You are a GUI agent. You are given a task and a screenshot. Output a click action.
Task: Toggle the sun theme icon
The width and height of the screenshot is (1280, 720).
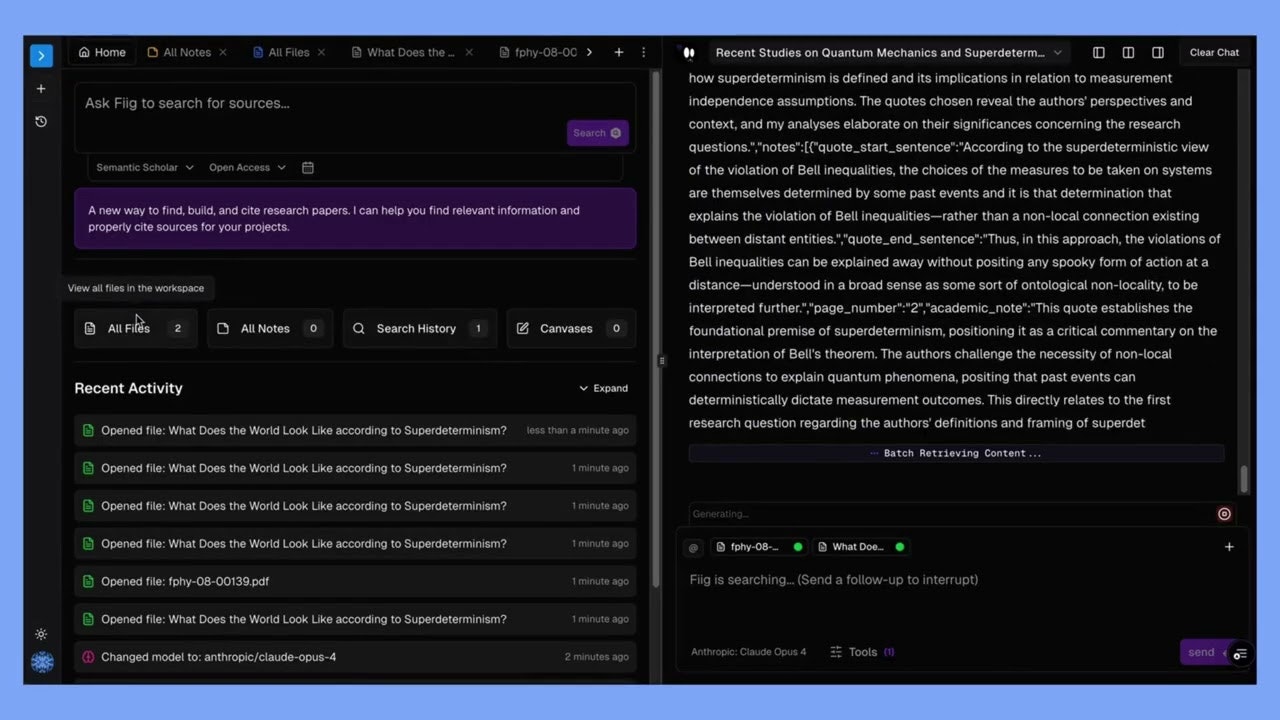point(41,634)
